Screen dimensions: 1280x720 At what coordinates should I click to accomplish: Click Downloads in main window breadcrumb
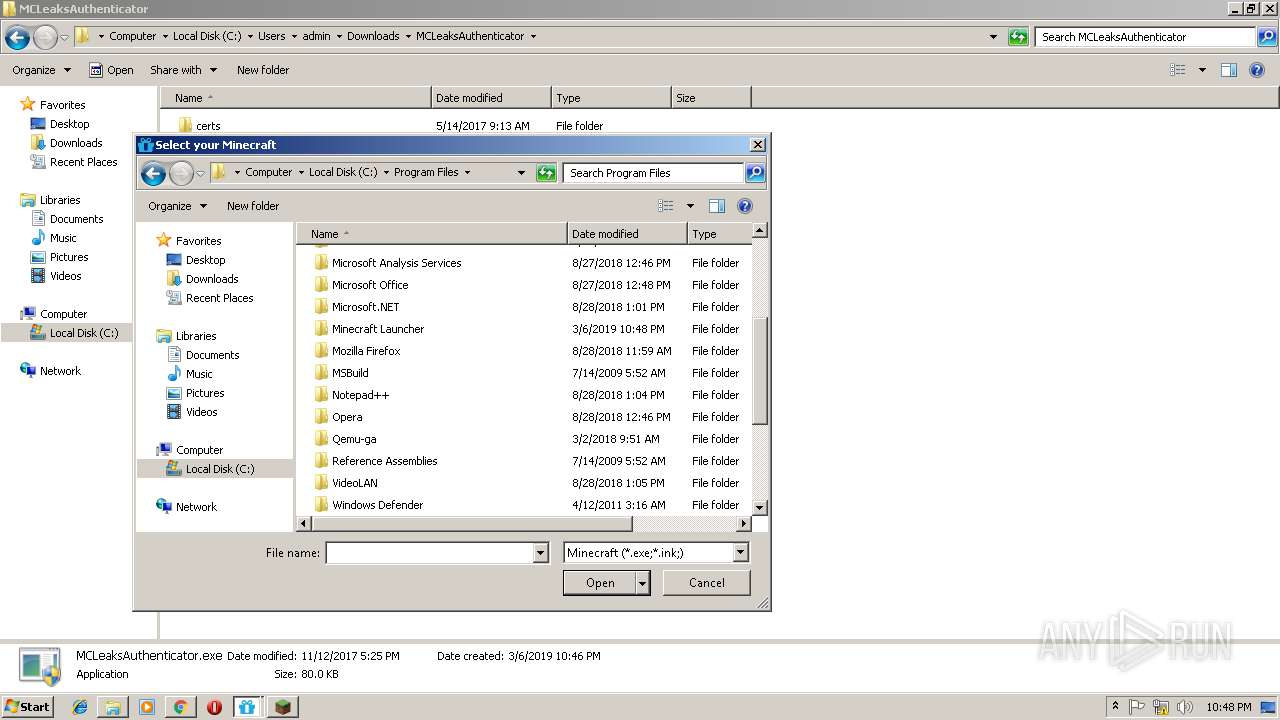(373, 36)
